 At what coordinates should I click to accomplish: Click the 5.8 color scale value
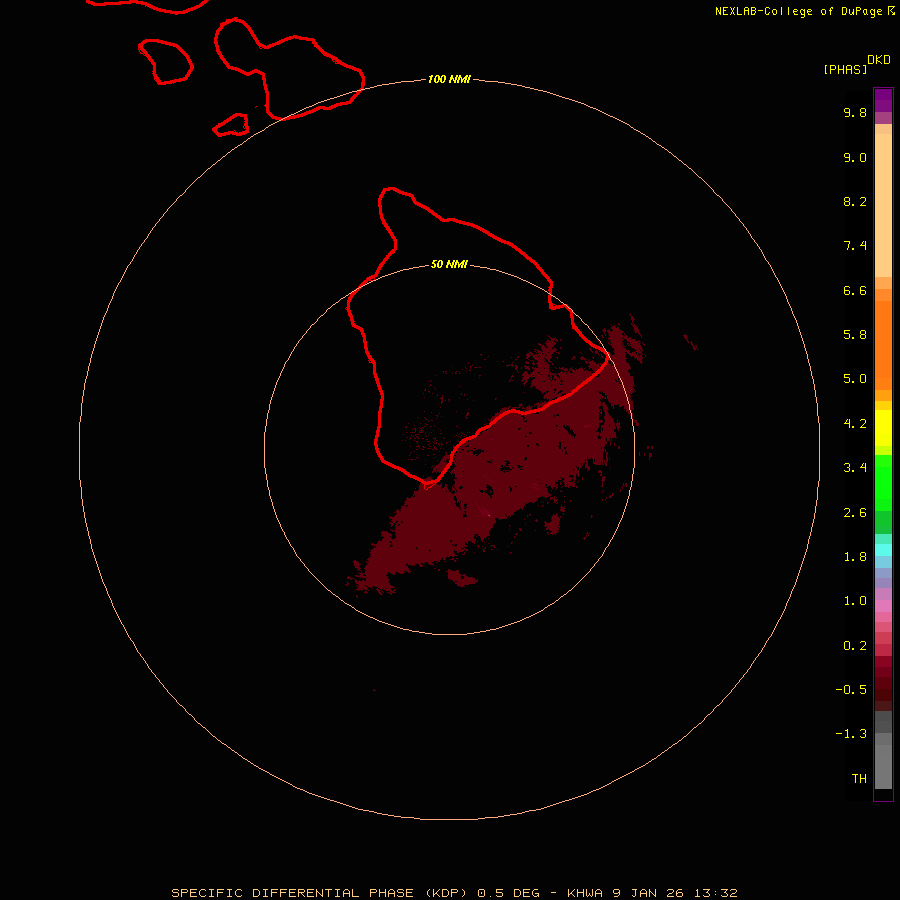click(855, 335)
